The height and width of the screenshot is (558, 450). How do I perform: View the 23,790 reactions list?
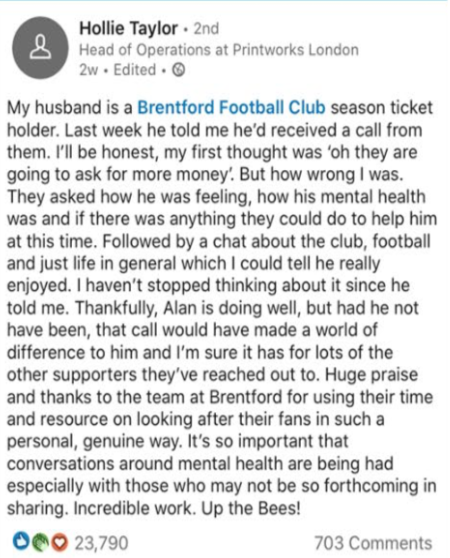coord(101,543)
